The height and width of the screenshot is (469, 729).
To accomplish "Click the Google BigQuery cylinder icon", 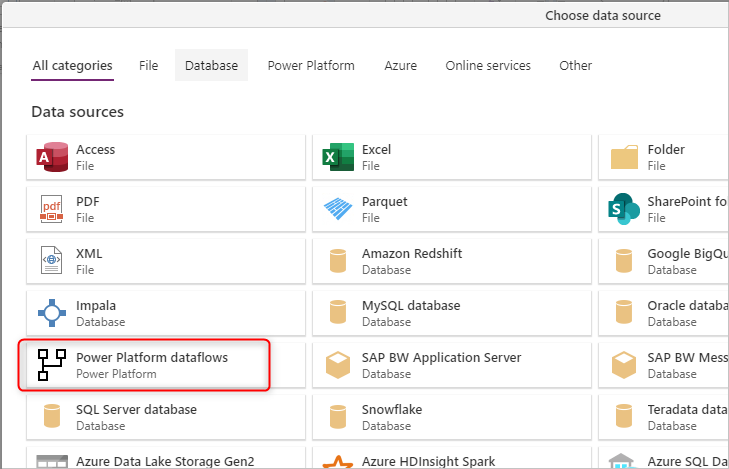I will (624, 261).
